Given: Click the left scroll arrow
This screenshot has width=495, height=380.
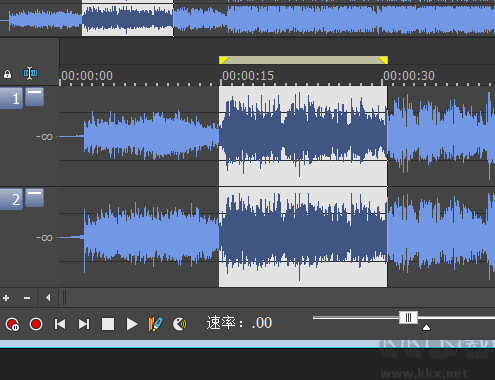Looking at the screenshot, I should click(x=48, y=298).
